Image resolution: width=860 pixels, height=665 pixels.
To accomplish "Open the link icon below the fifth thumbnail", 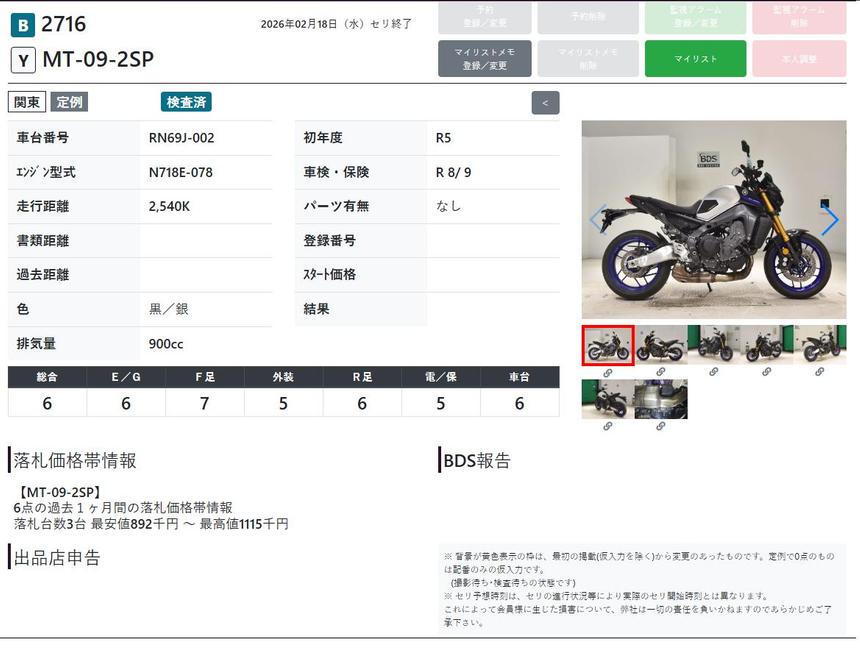I will coord(819,372).
